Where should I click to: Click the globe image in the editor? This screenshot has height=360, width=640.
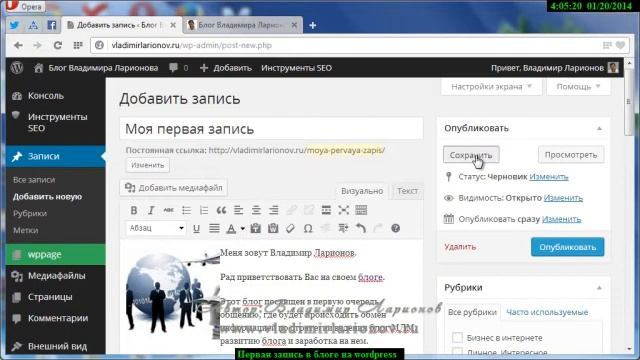point(172,292)
